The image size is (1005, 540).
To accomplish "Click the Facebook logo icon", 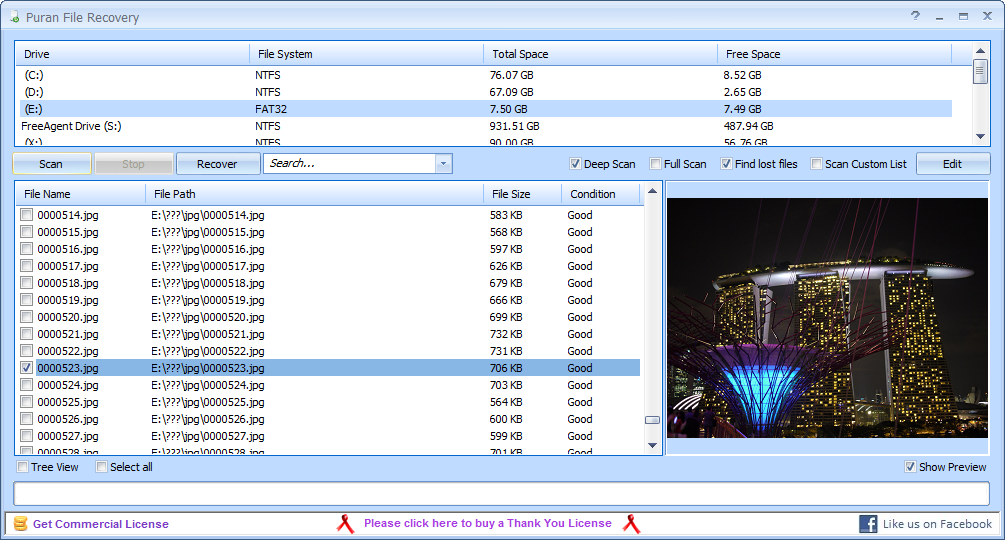I will coord(868,523).
